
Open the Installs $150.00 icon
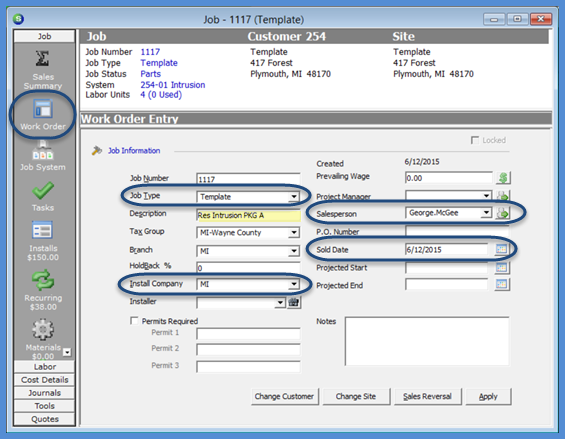point(43,231)
